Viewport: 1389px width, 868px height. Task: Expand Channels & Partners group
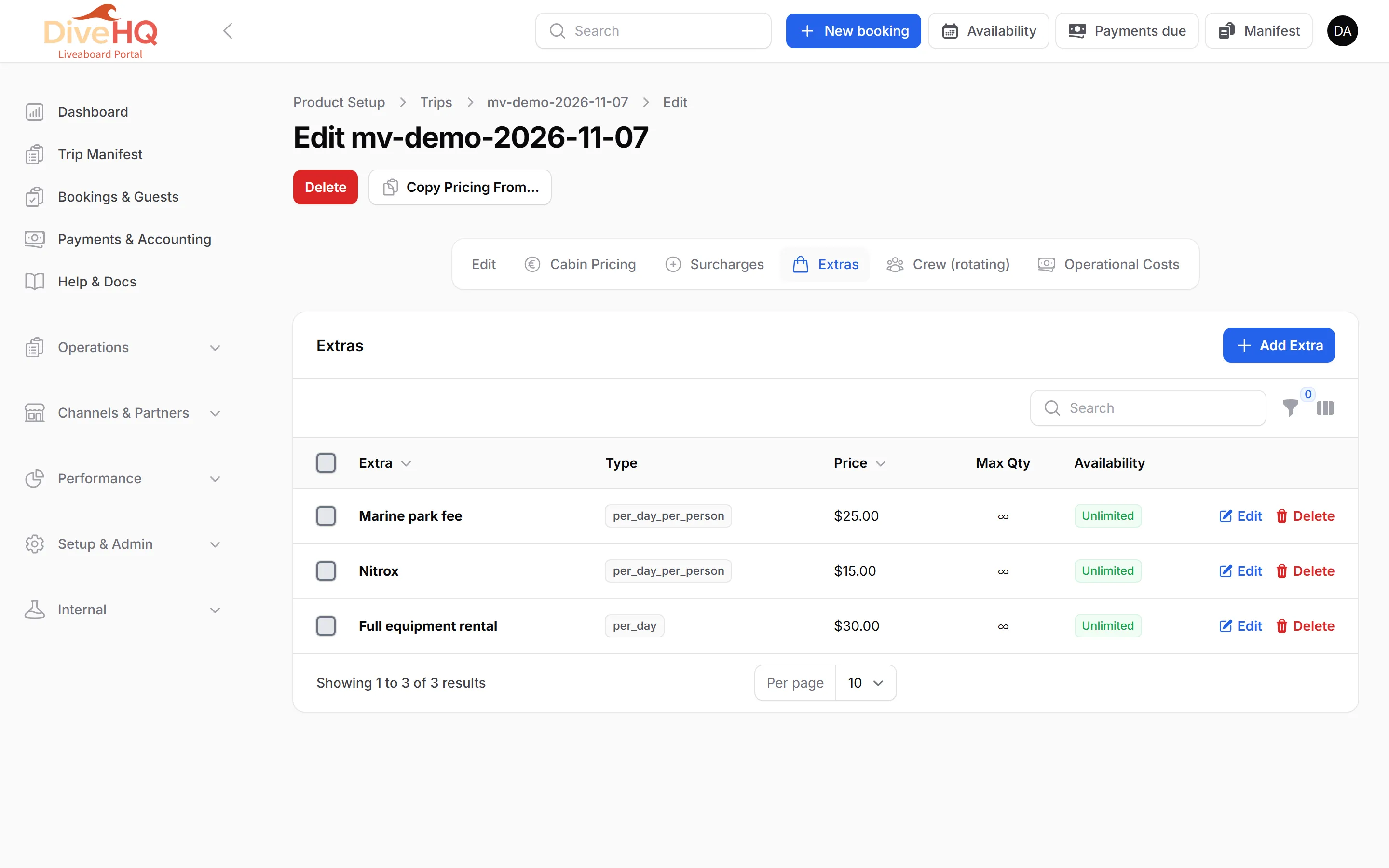pyautogui.click(x=122, y=413)
